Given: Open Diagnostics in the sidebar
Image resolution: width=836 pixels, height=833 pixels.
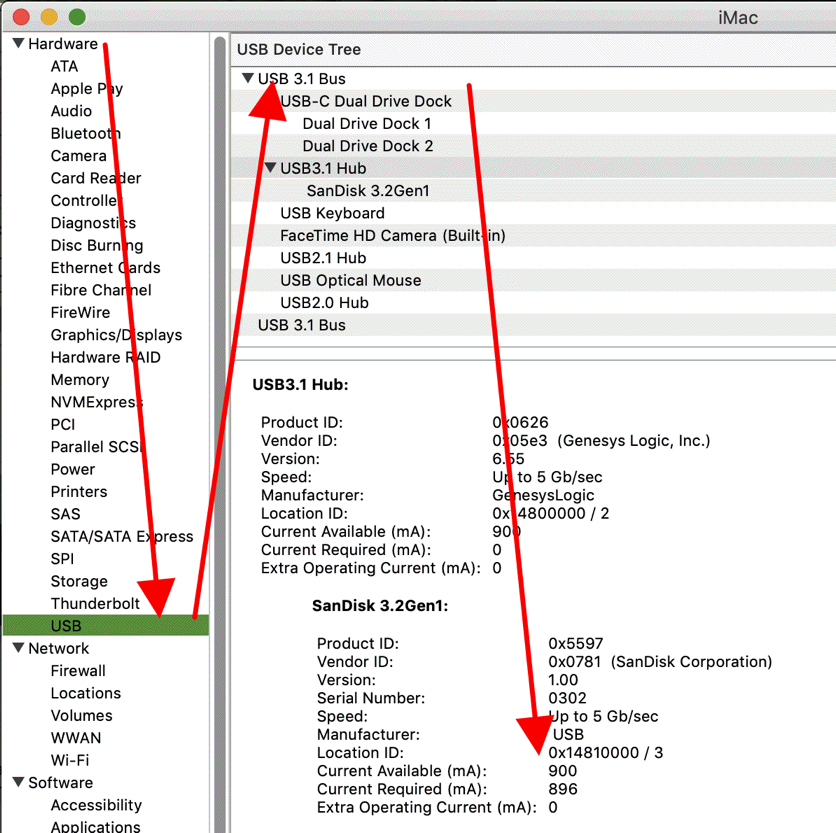Looking at the screenshot, I should (93, 223).
